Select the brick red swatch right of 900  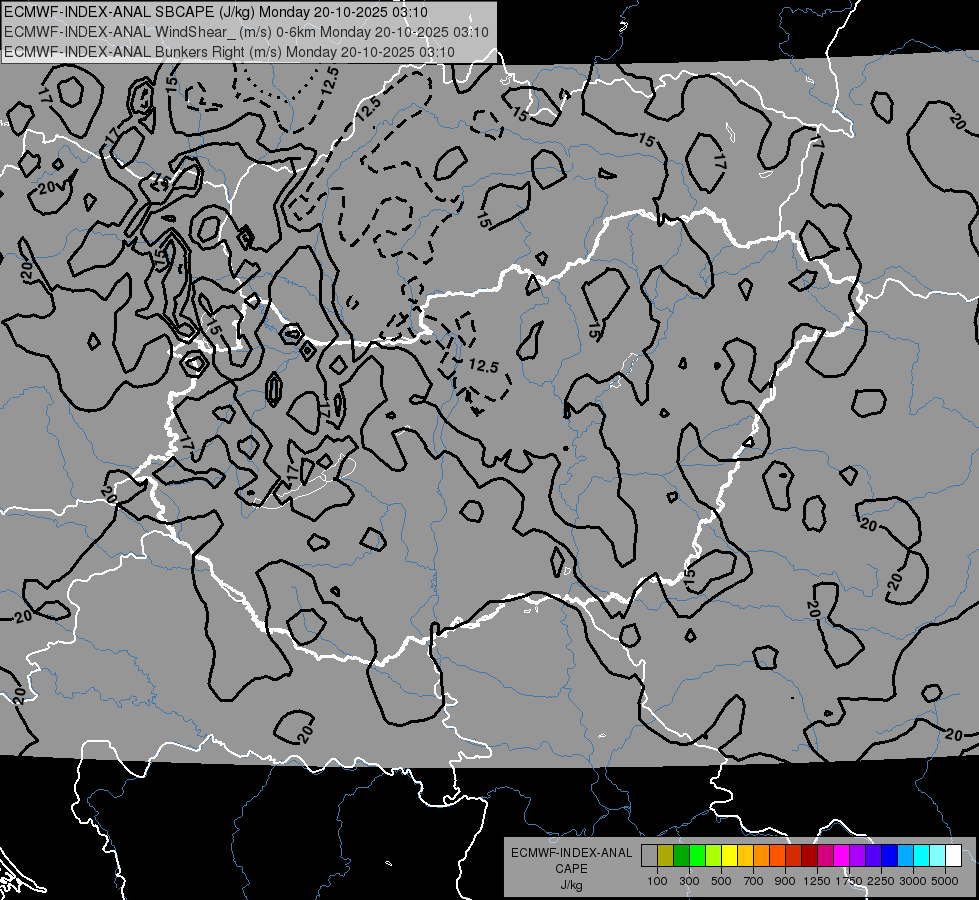(x=794, y=856)
